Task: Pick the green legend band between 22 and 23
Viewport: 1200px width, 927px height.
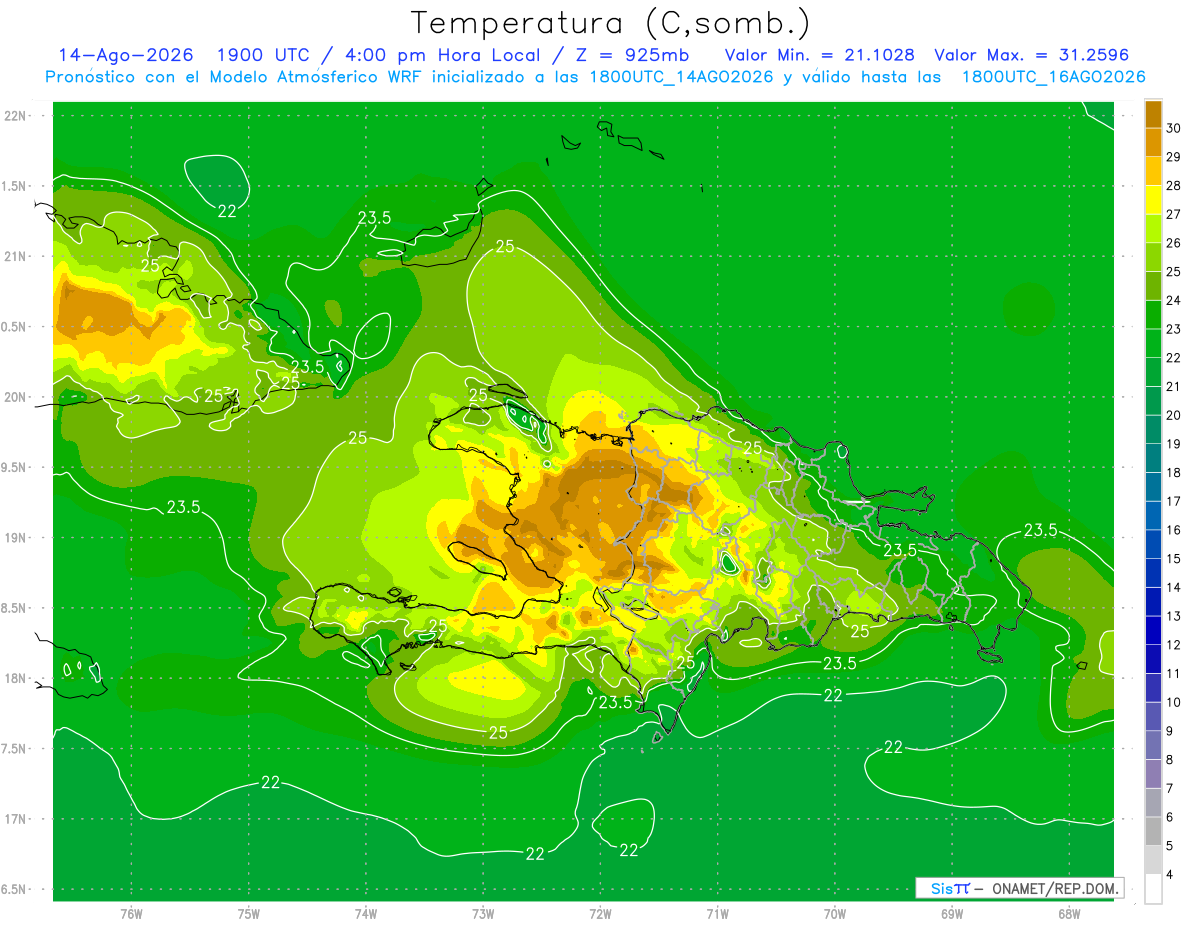Action: point(1153,343)
